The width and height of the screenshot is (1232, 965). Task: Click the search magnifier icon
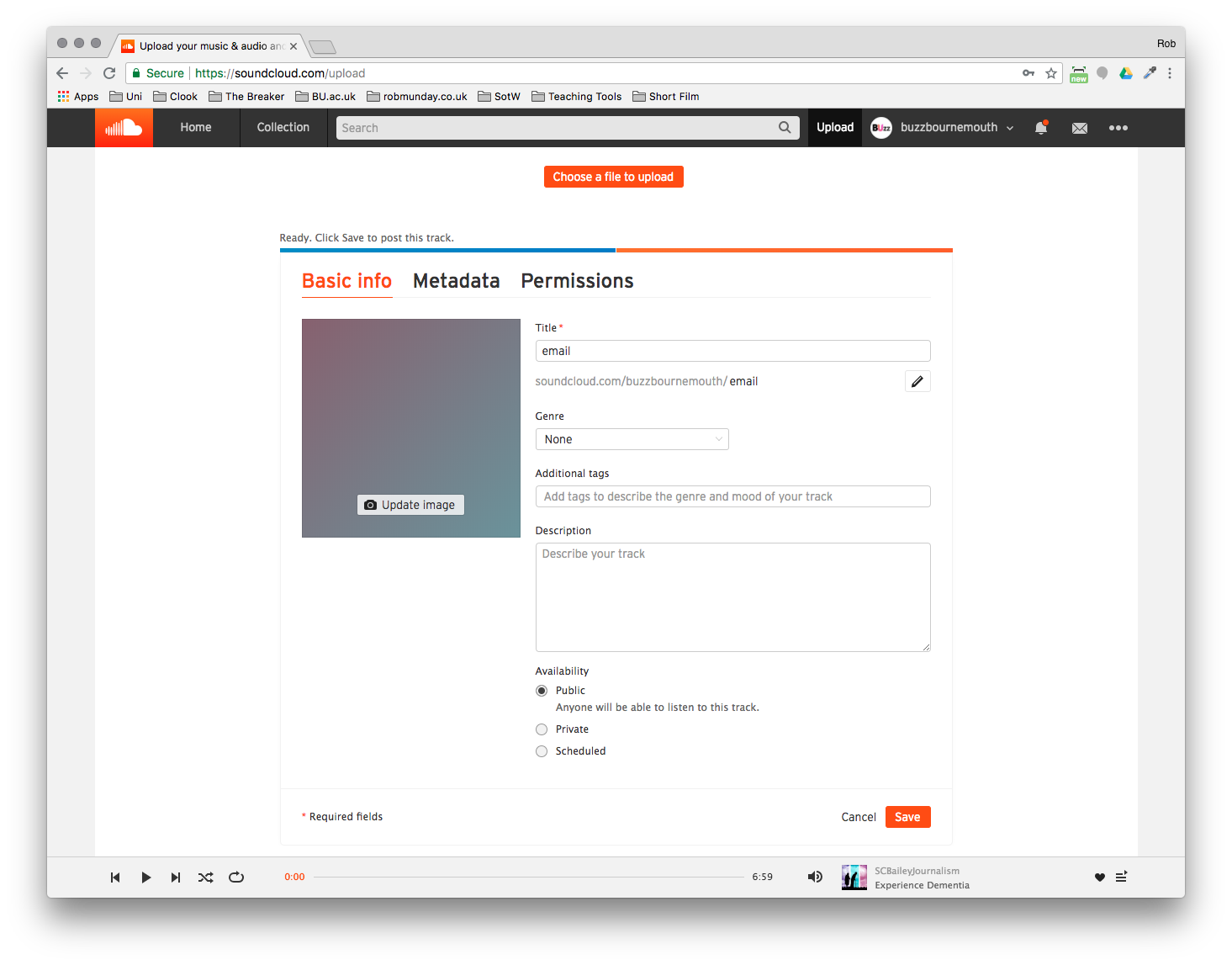pyautogui.click(x=785, y=128)
